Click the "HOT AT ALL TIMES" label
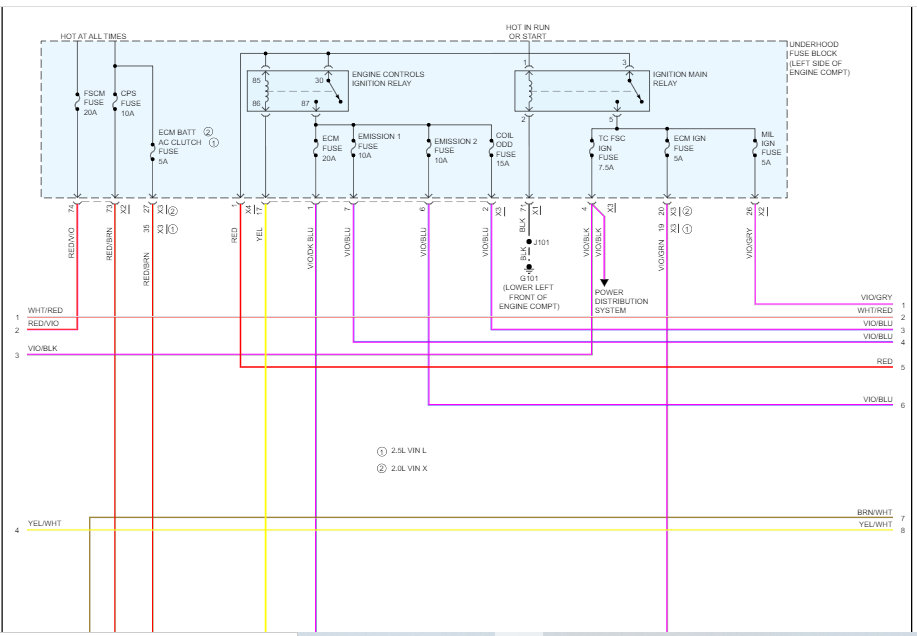 [x=93, y=36]
